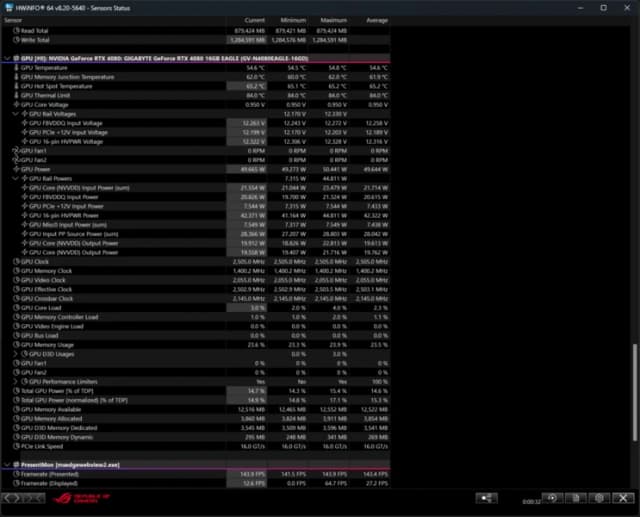Click the GPU 16-pin HVPWR Voltage icon
This screenshot has height=517, width=640.
click(24, 142)
